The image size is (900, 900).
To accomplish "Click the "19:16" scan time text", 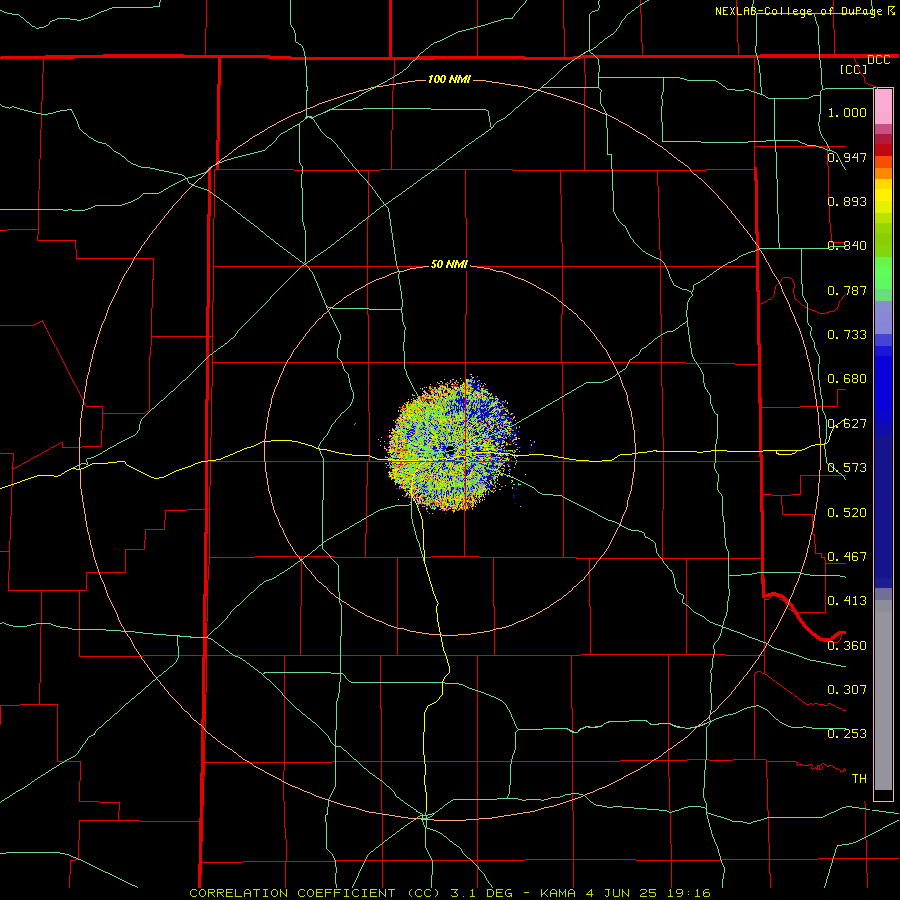I will click(x=688, y=893).
